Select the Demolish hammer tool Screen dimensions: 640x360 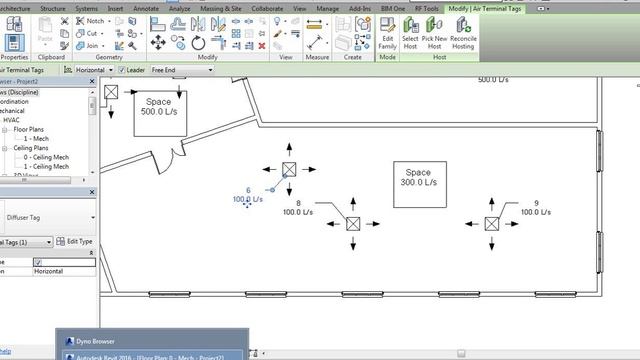pos(132,46)
